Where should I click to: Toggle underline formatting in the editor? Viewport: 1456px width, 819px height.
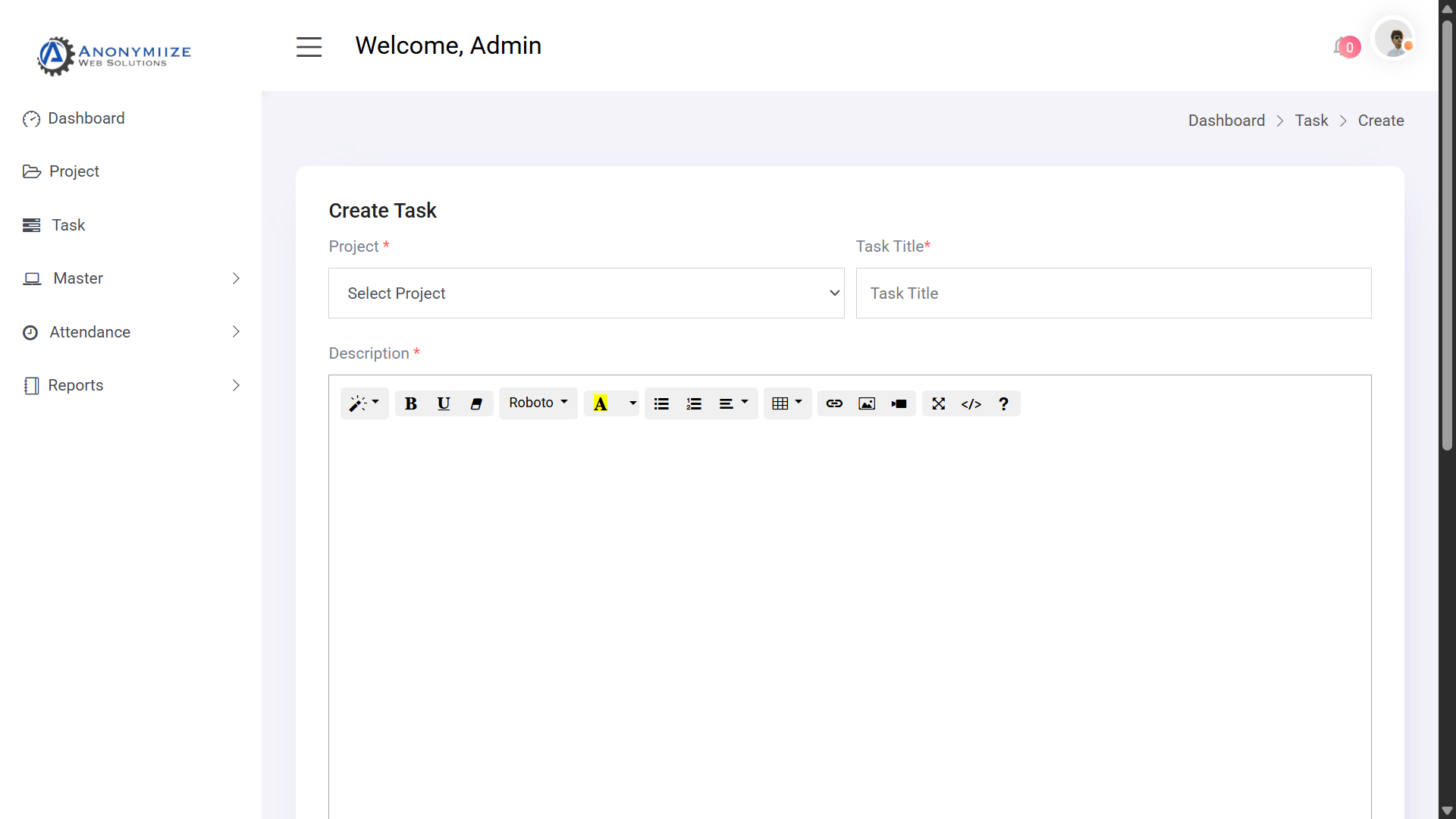point(444,403)
